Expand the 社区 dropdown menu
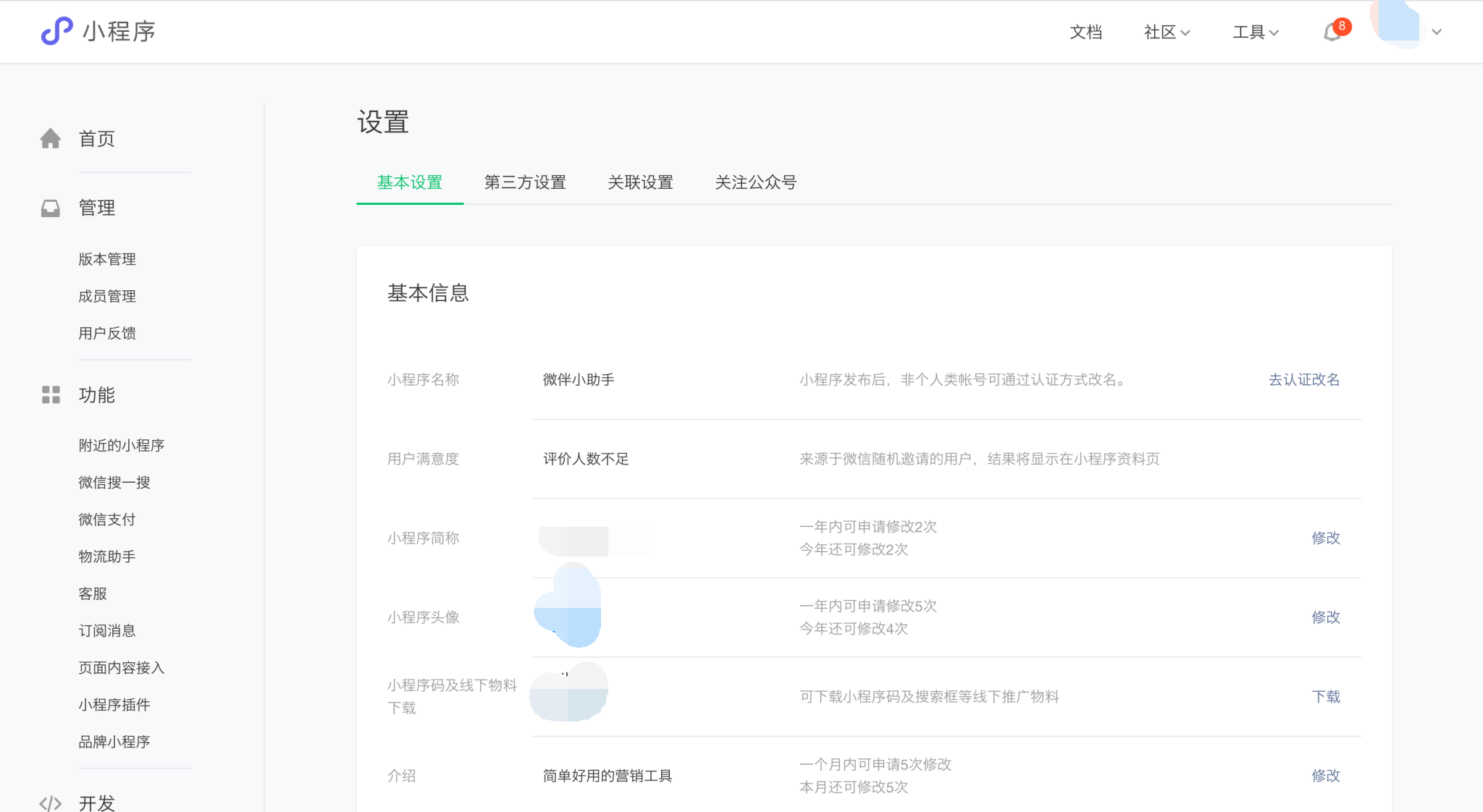 (x=1167, y=32)
